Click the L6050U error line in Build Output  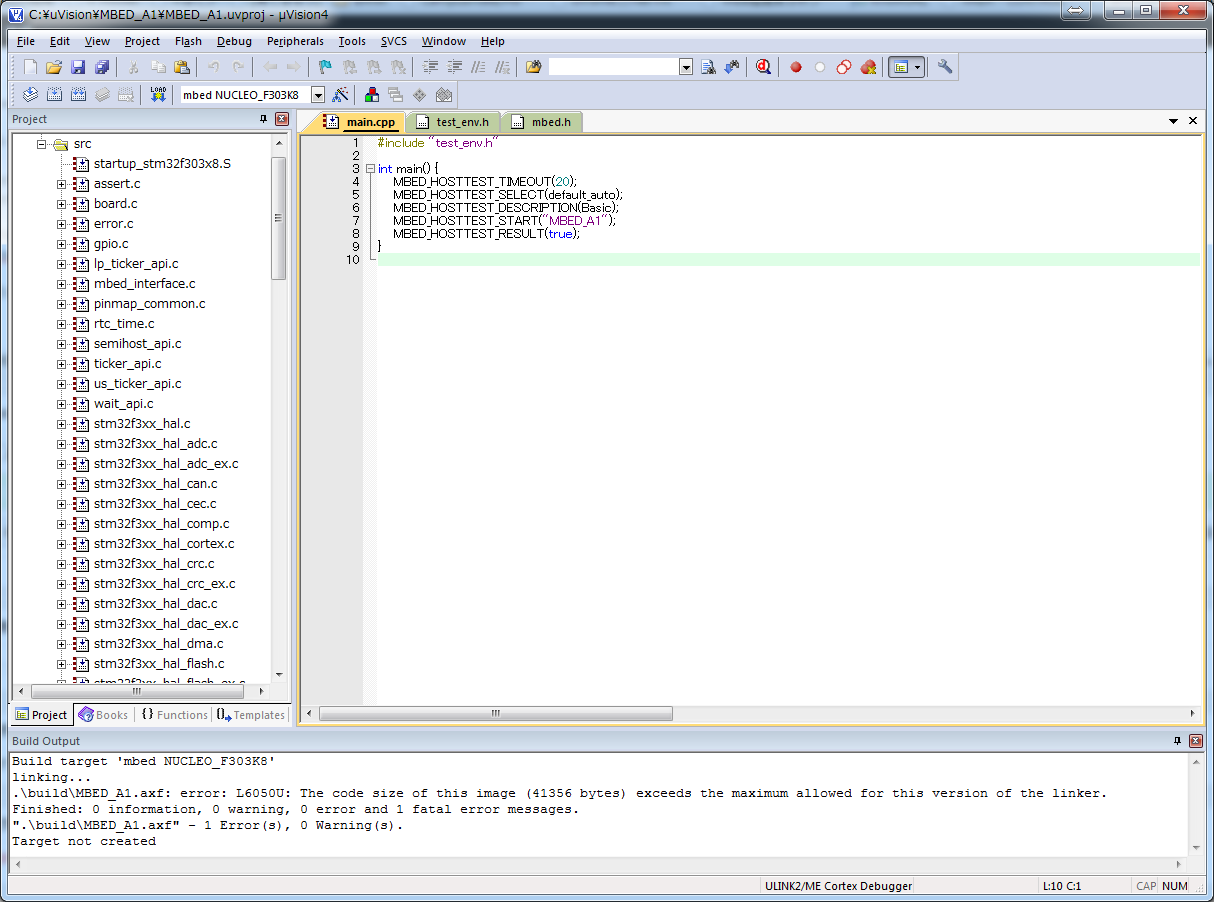[x=560, y=793]
